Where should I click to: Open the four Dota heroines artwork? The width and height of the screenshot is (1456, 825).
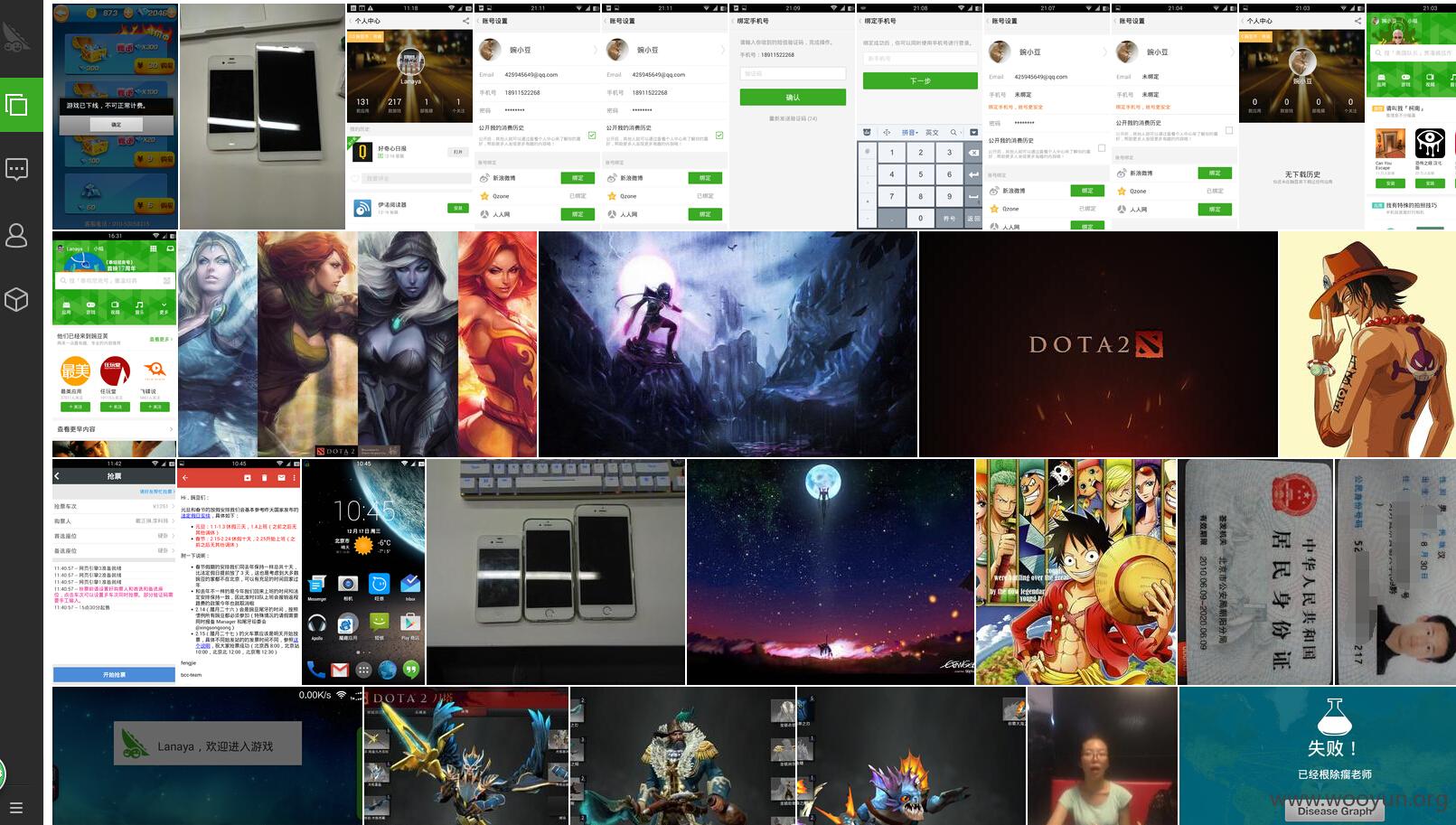pyautogui.click(x=357, y=344)
